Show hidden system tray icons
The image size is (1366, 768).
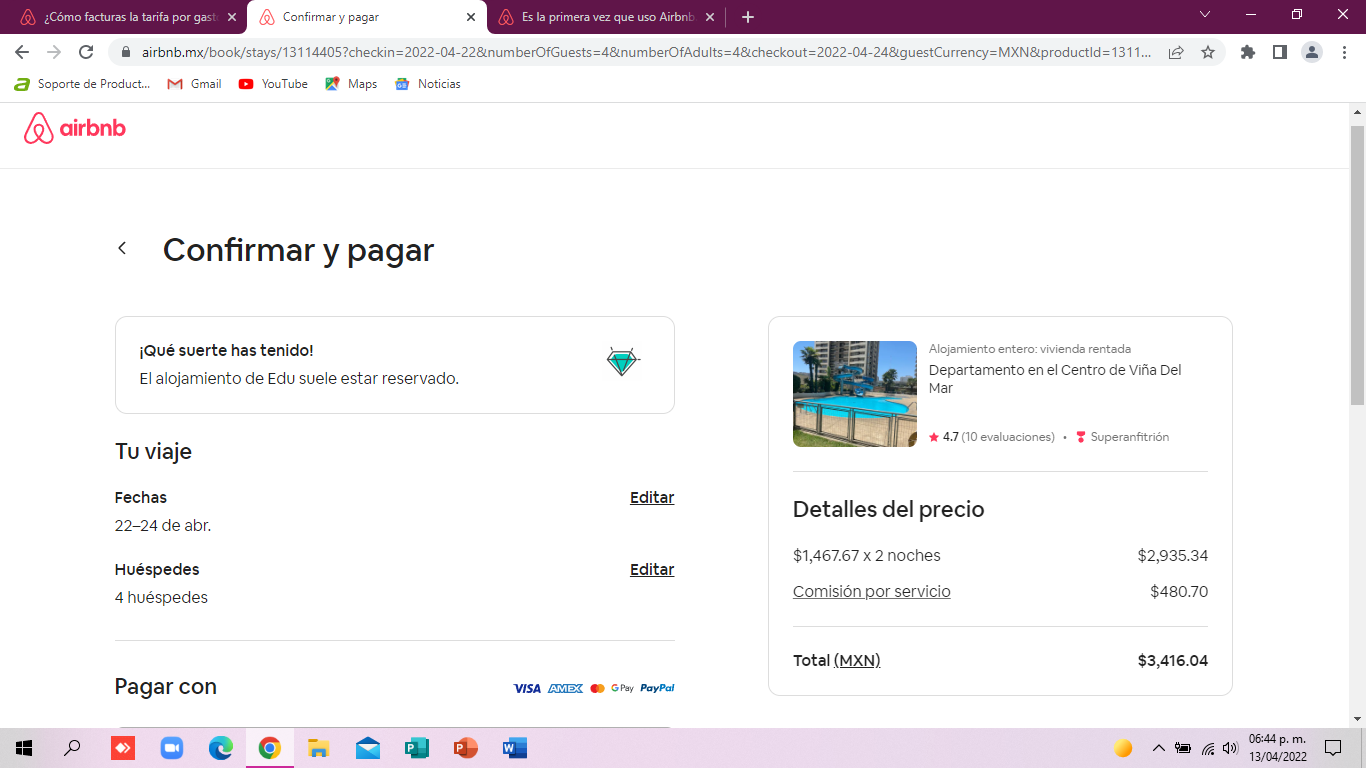point(1158,748)
